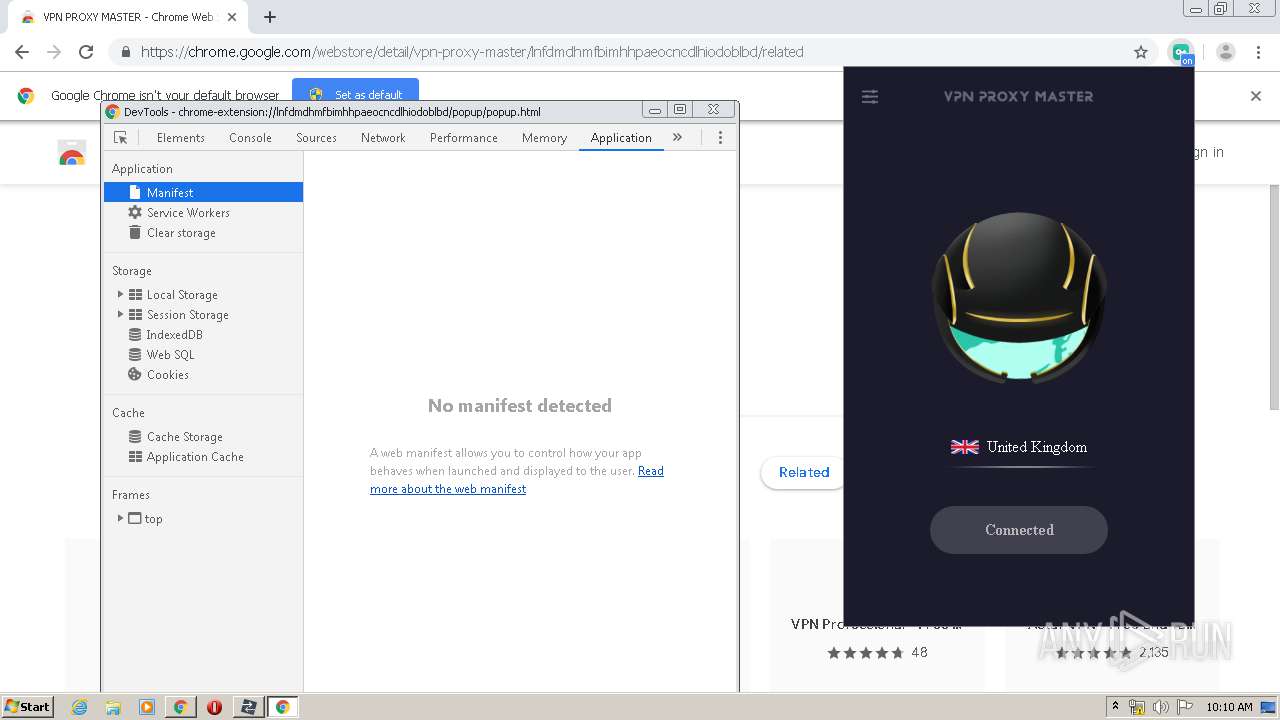
Task: Click the Storage section heading
Action: pyautogui.click(x=132, y=271)
